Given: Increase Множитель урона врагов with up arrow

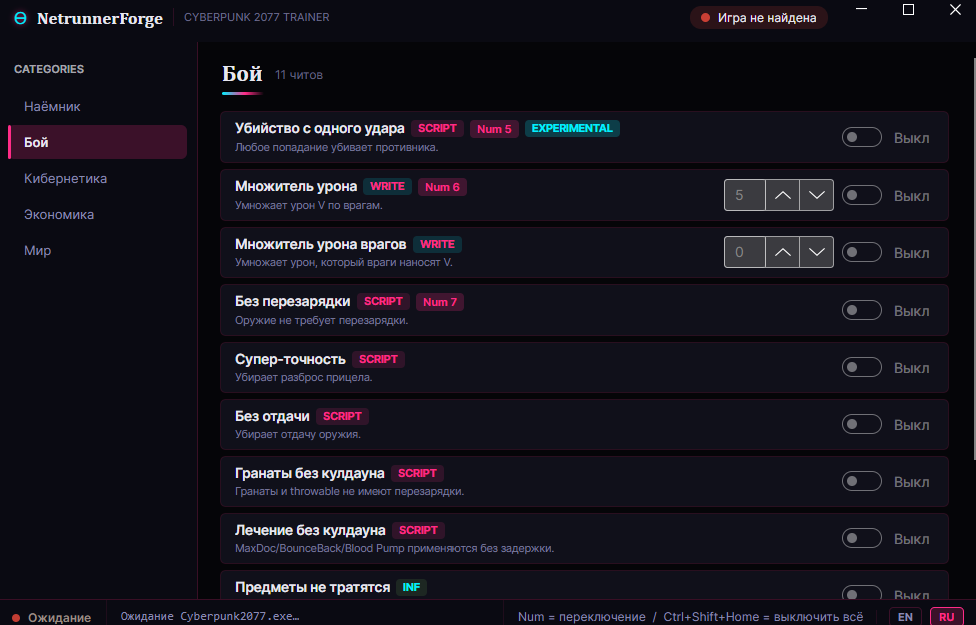Looking at the screenshot, I should pos(782,252).
